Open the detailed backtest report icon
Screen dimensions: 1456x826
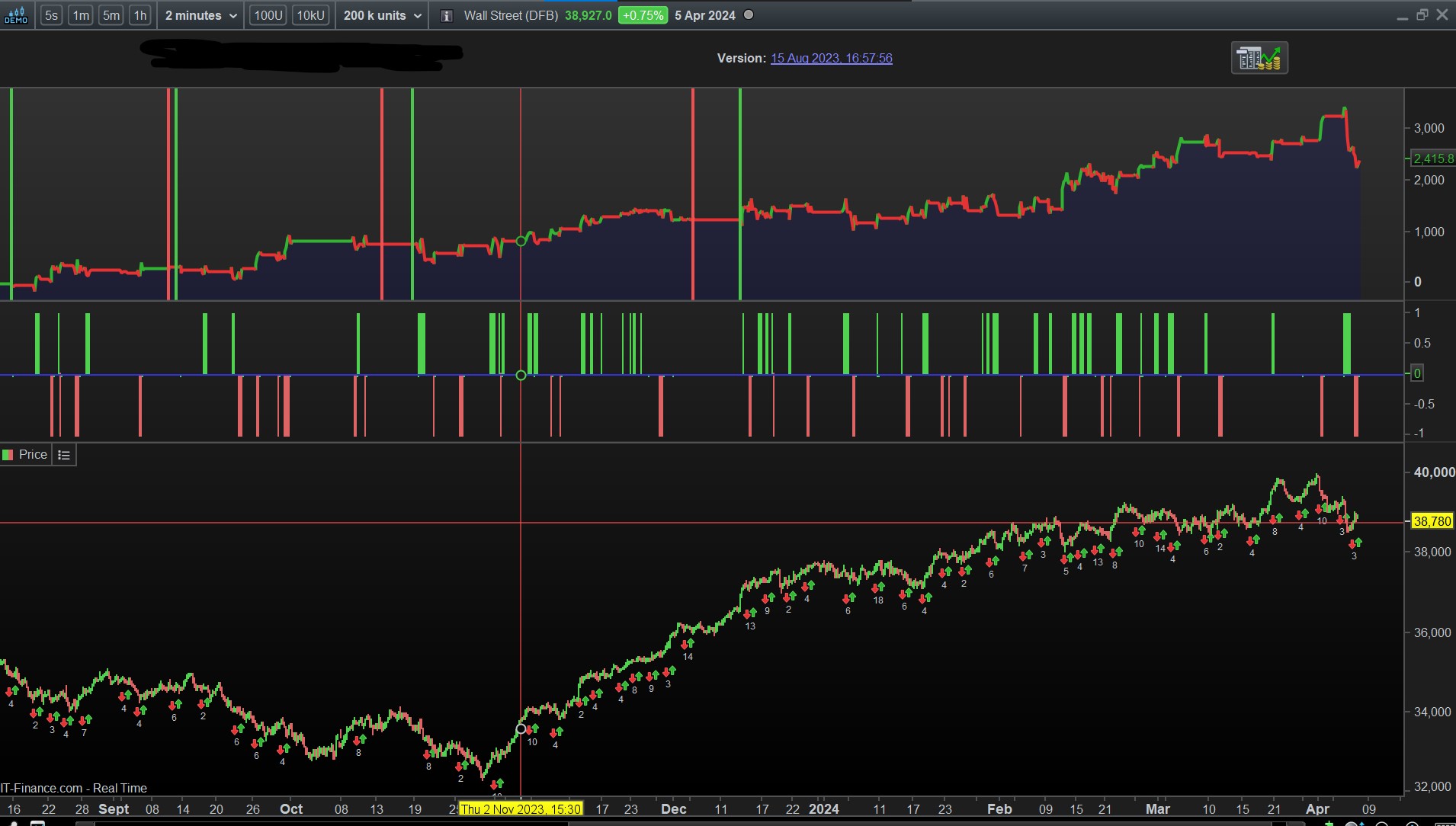pyautogui.click(x=1259, y=58)
